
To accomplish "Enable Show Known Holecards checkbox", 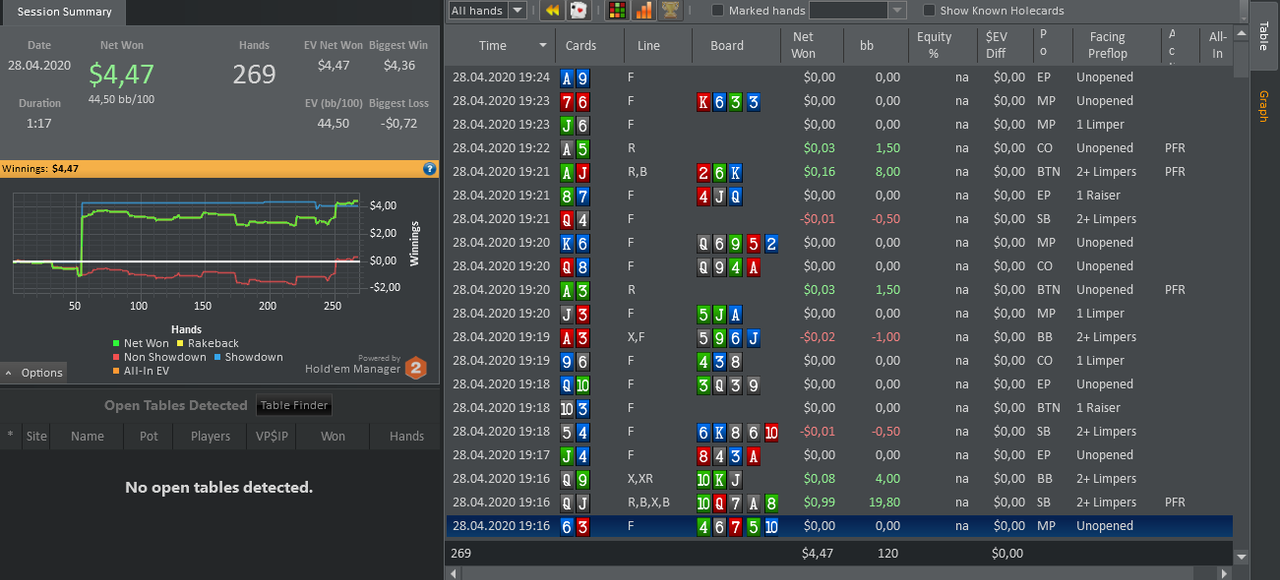I will tap(929, 10).
